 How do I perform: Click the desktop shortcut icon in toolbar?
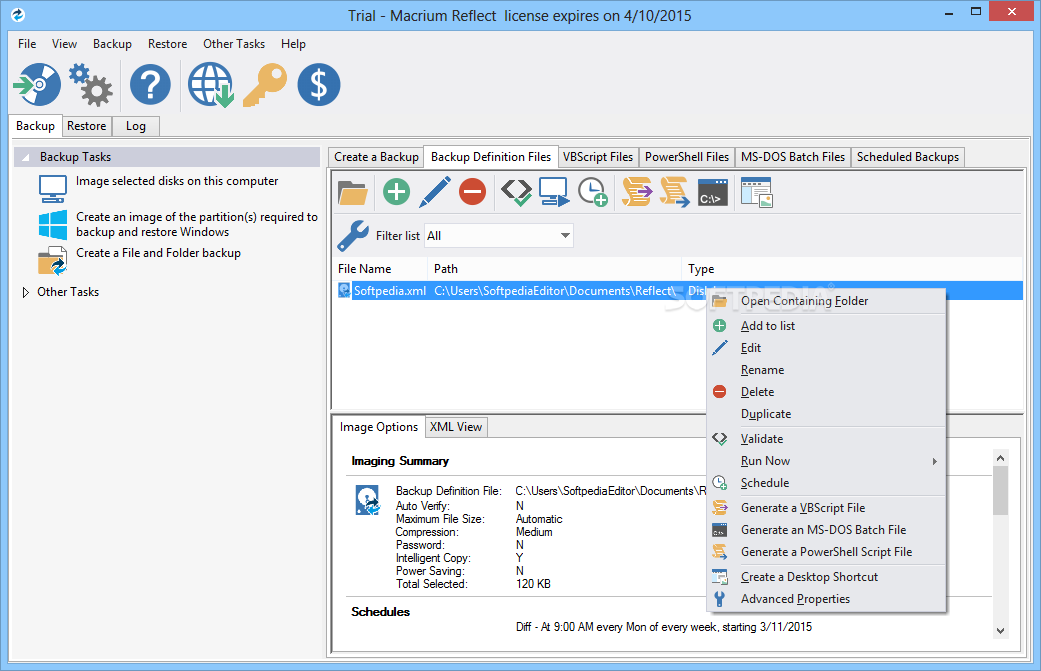[756, 192]
